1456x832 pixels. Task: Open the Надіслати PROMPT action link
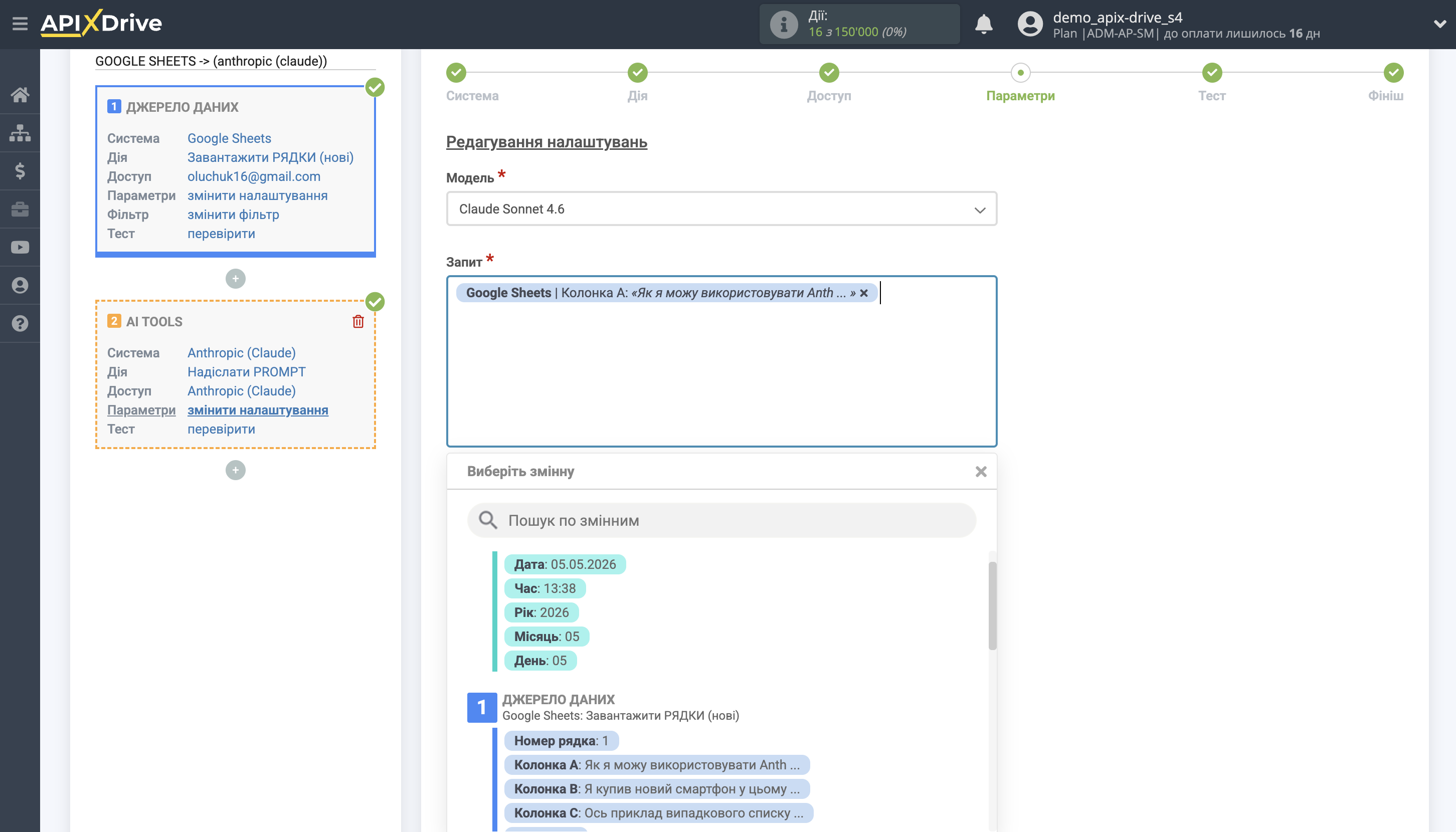click(x=246, y=372)
